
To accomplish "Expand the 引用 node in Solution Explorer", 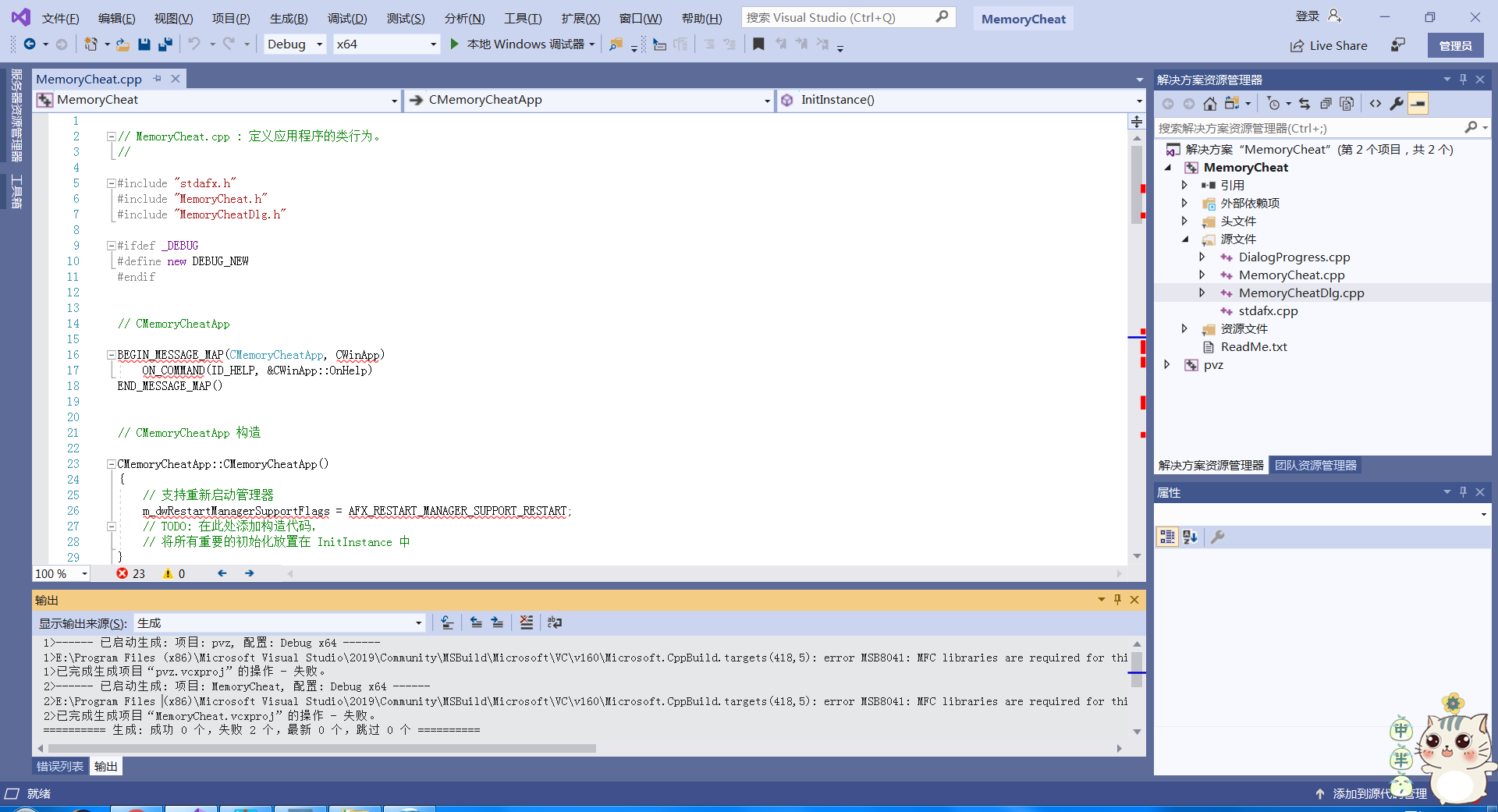I will click(x=1184, y=185).
